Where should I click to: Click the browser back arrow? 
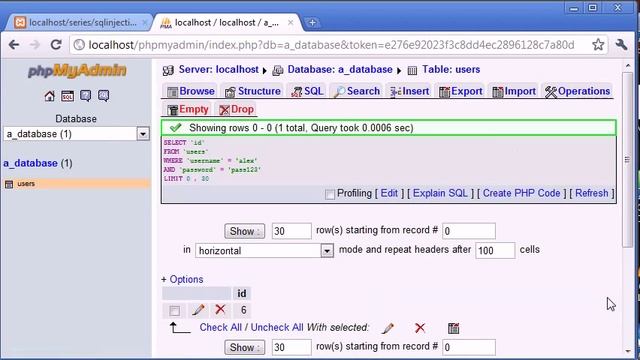[x=14, y=44]
